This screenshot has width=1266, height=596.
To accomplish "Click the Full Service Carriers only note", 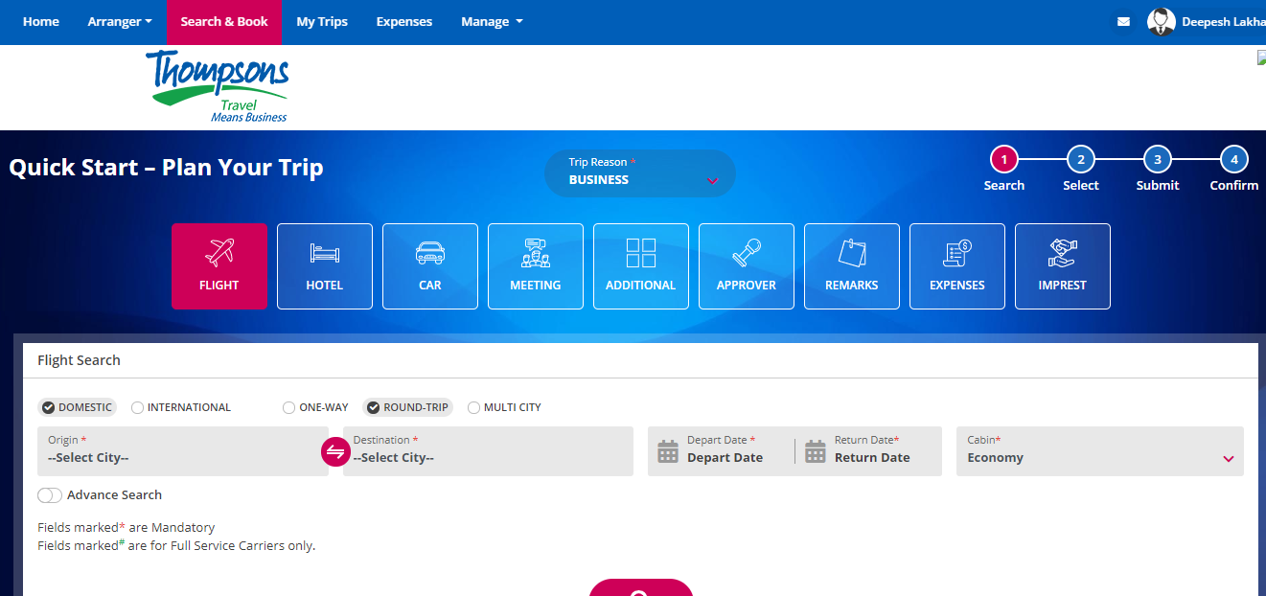I will point(176,545).
